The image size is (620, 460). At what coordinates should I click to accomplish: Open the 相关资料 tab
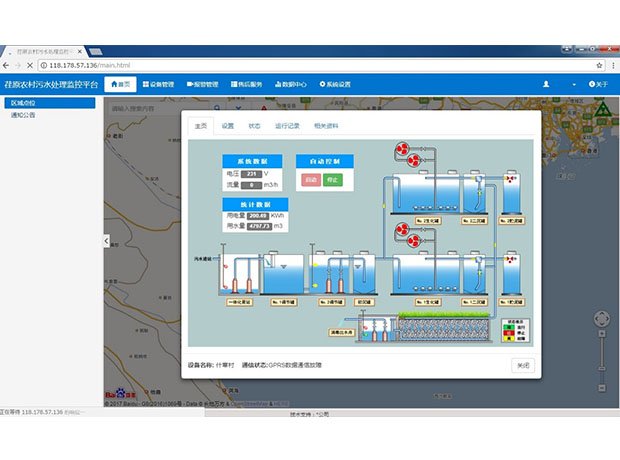point(327,126)
